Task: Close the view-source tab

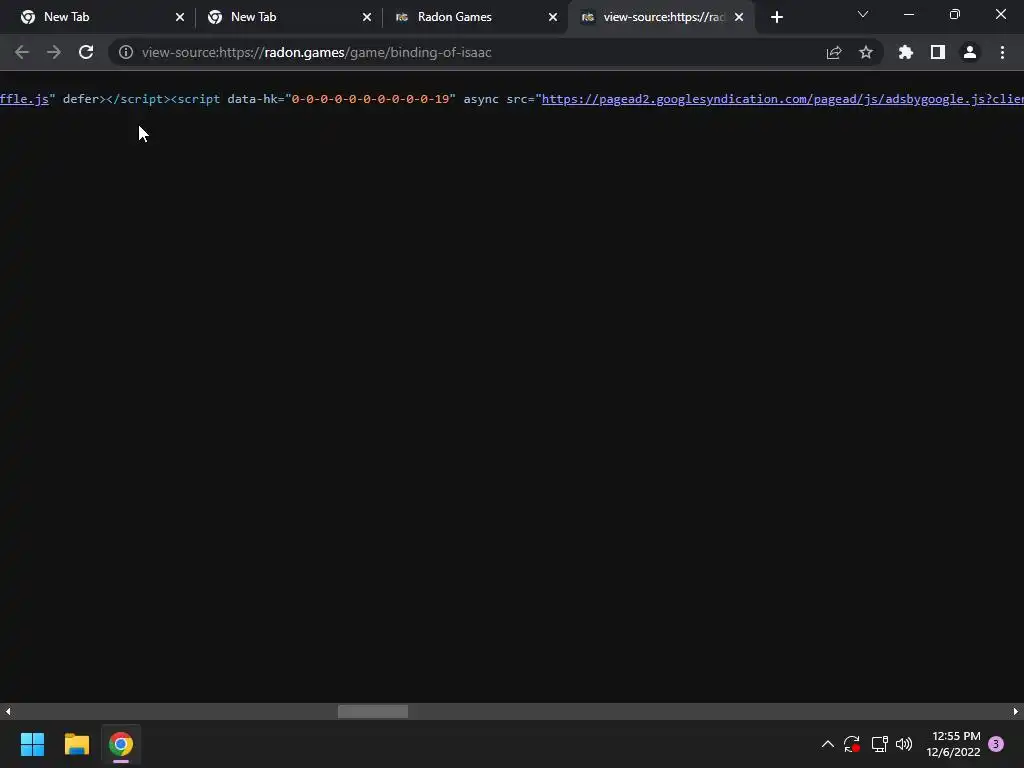Action: pos(739,17)
